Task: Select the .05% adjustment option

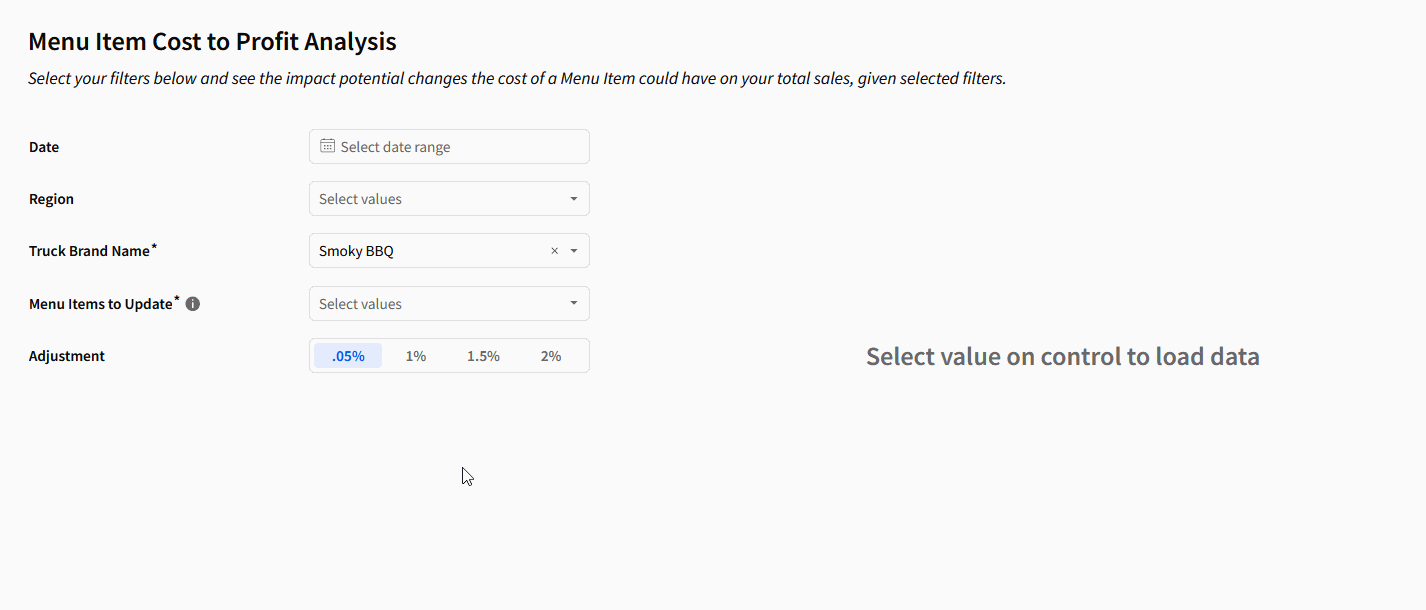Action: tap(348, 356)
